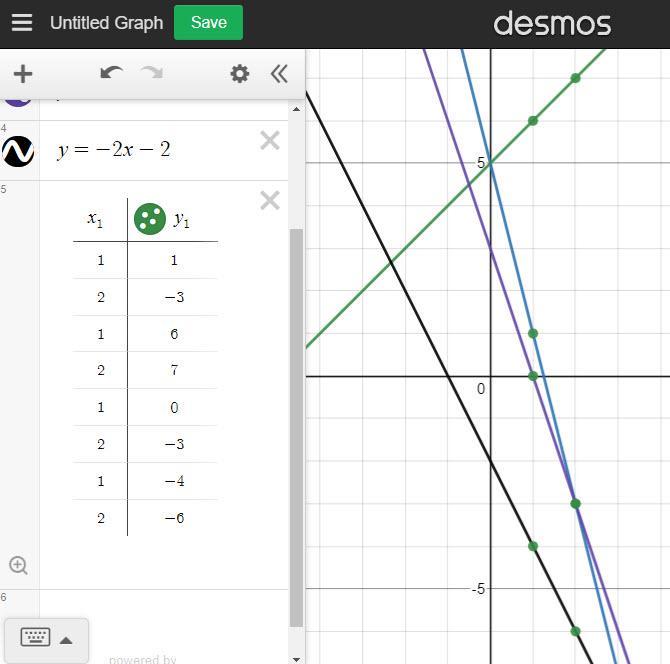Toggle the partially hidden purple expression icon
670x664 pixels.
click(x=18, y=103)
